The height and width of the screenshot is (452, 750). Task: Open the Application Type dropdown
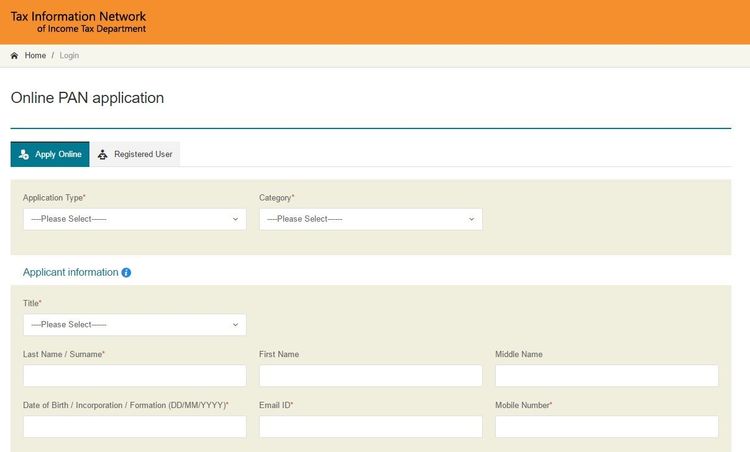click(x=134, y=219)
